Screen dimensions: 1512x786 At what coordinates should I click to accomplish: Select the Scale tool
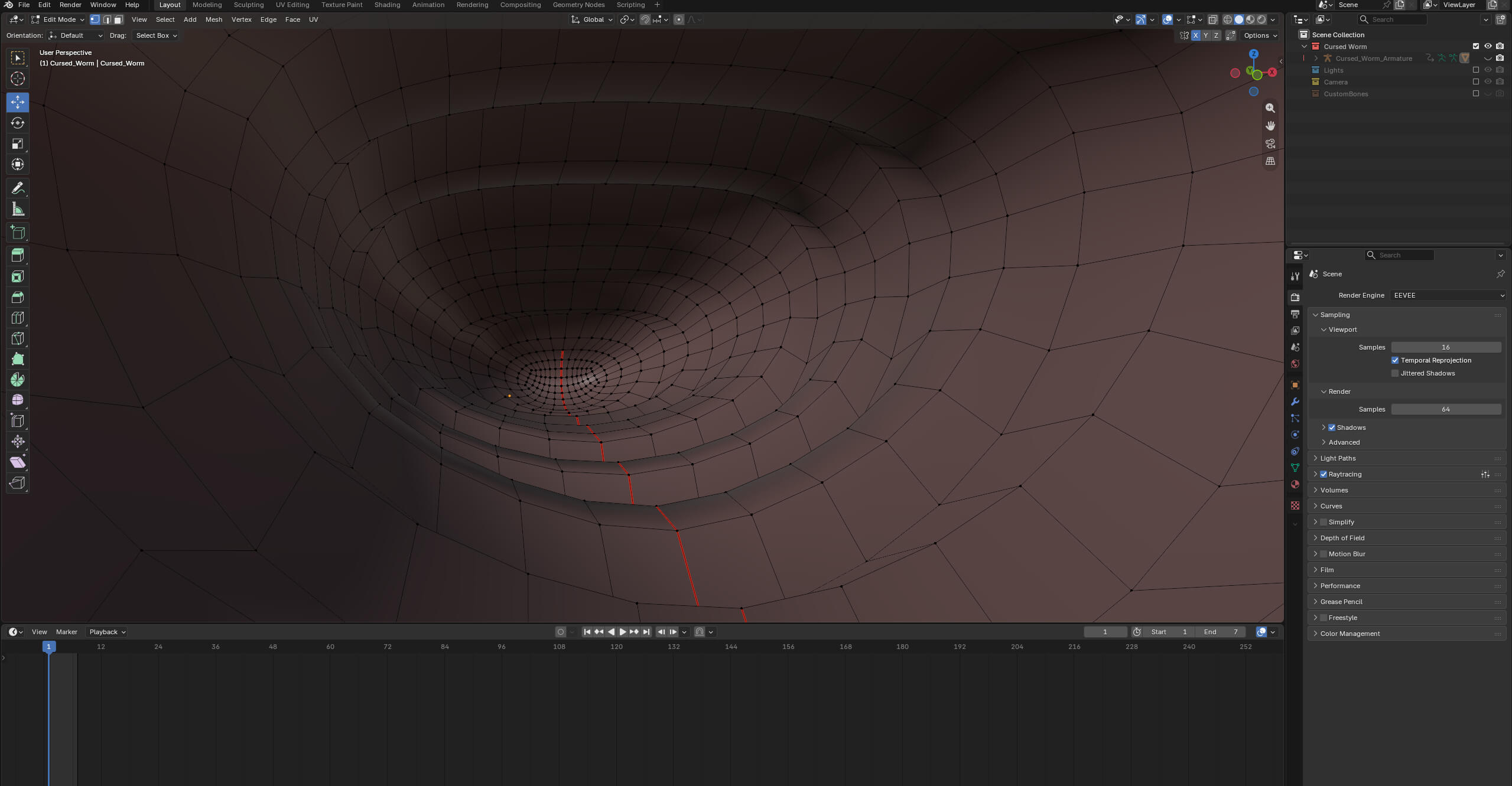pos(18,143)
